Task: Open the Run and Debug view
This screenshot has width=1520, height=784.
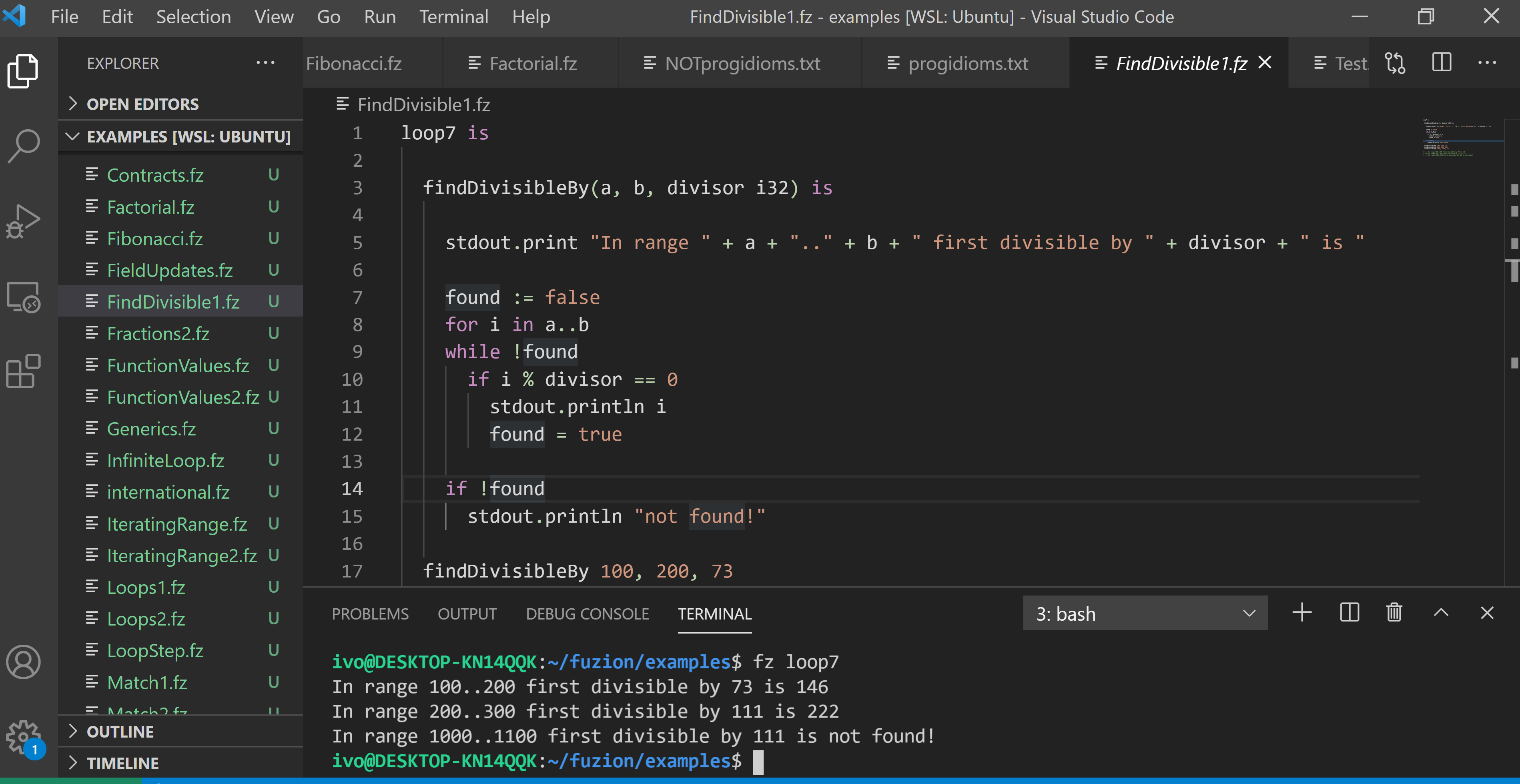Action: 24,221
